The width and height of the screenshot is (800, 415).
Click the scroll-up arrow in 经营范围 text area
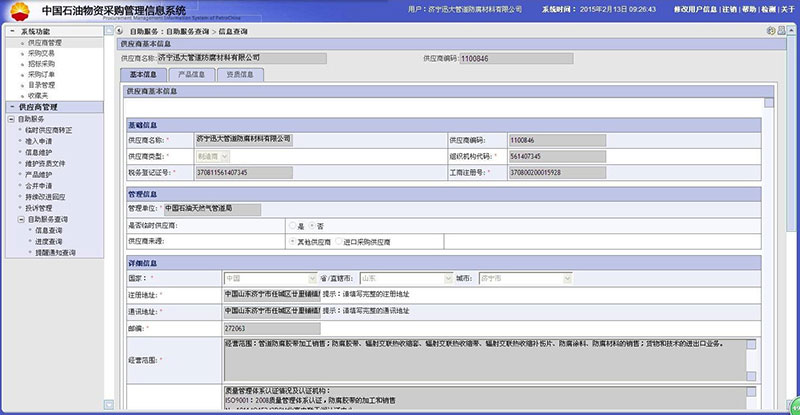pos(750,344)
